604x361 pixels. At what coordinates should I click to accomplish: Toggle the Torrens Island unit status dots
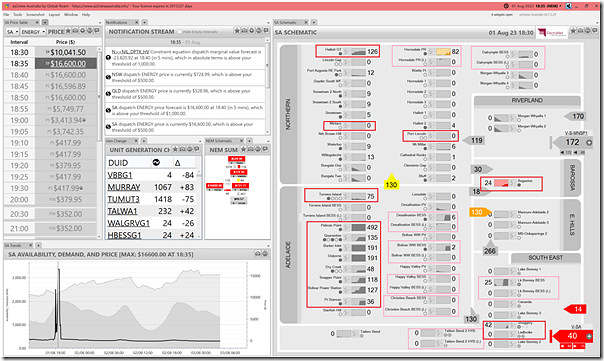click(334, 198)
